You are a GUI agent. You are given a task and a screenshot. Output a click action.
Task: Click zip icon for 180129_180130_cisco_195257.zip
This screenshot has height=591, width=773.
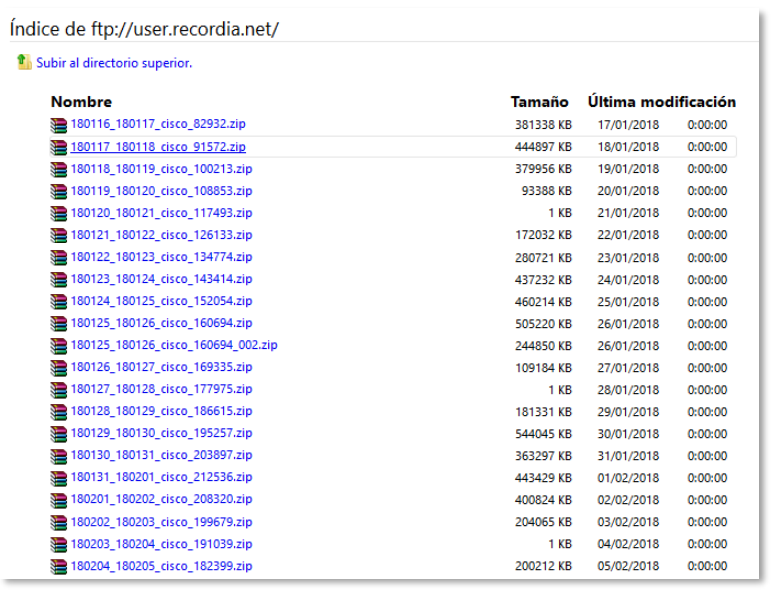click(58, 434)
